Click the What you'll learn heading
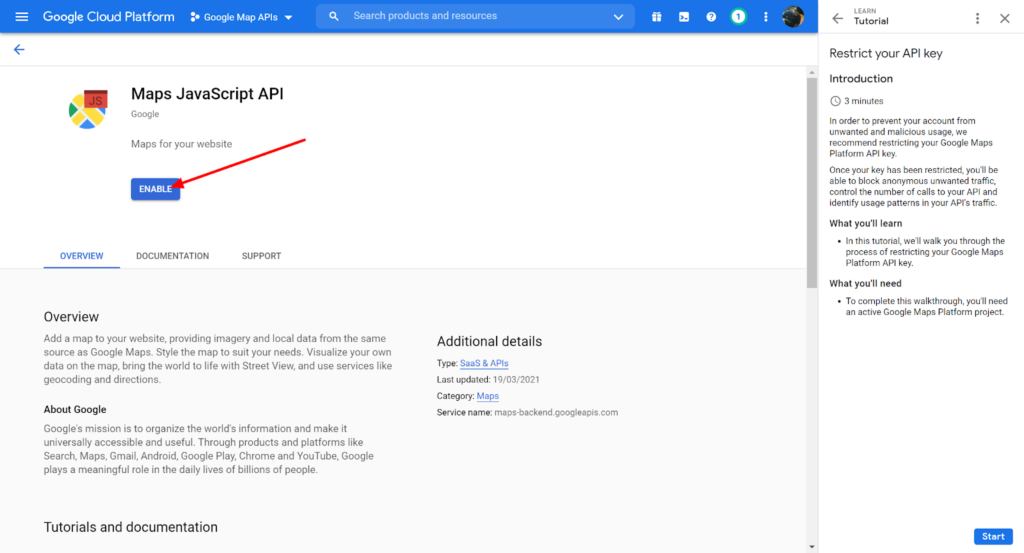The image size is (1024, 553). click(865, 223)
